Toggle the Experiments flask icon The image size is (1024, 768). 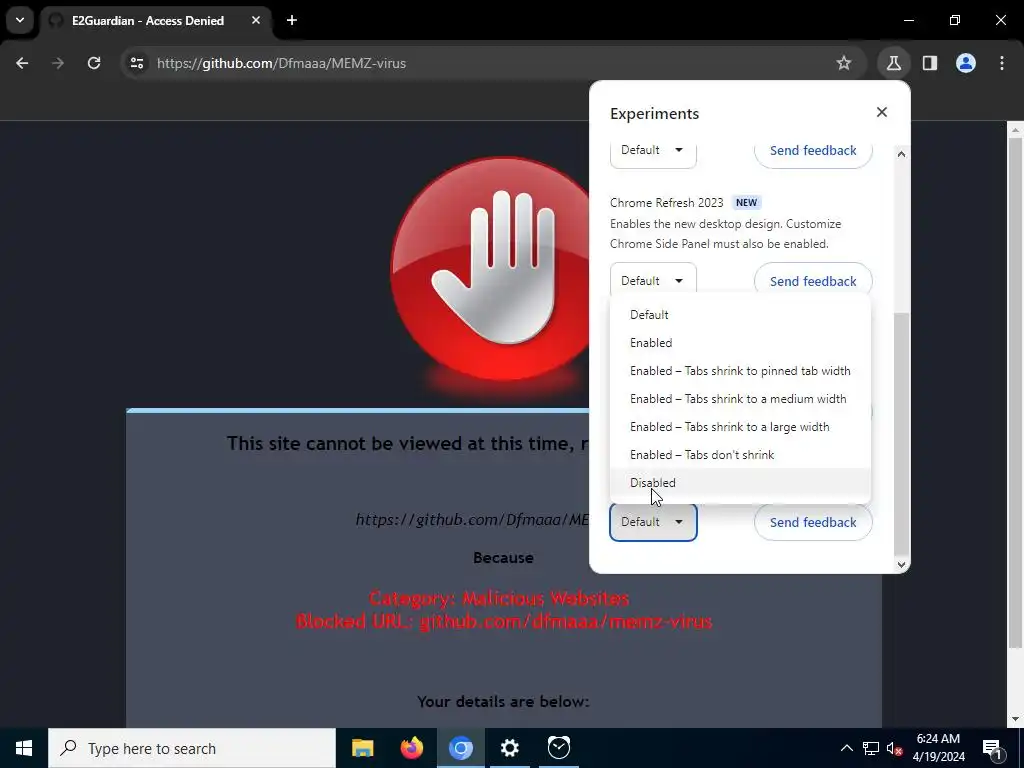[893, 63]
